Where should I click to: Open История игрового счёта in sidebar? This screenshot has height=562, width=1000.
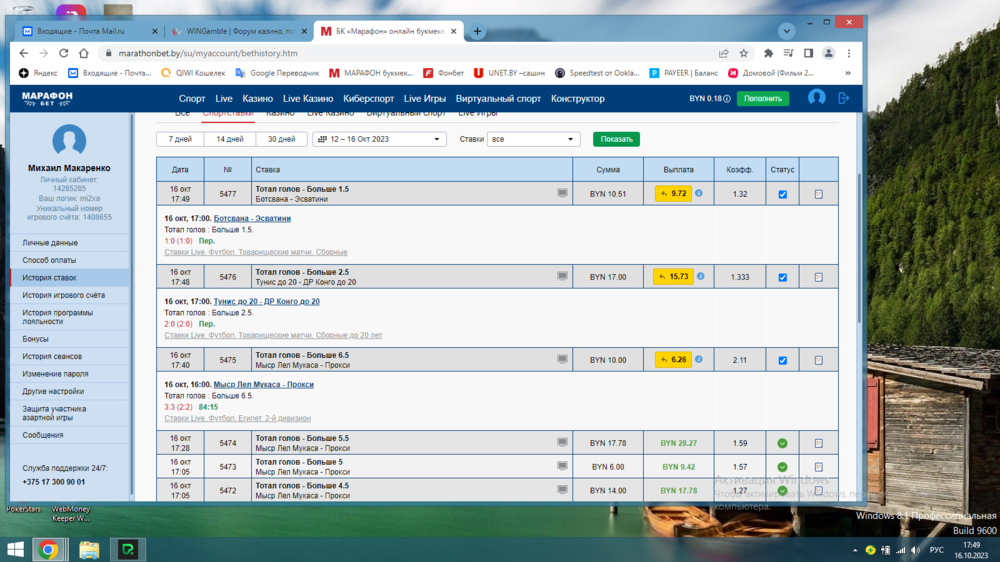click(70, 295)
